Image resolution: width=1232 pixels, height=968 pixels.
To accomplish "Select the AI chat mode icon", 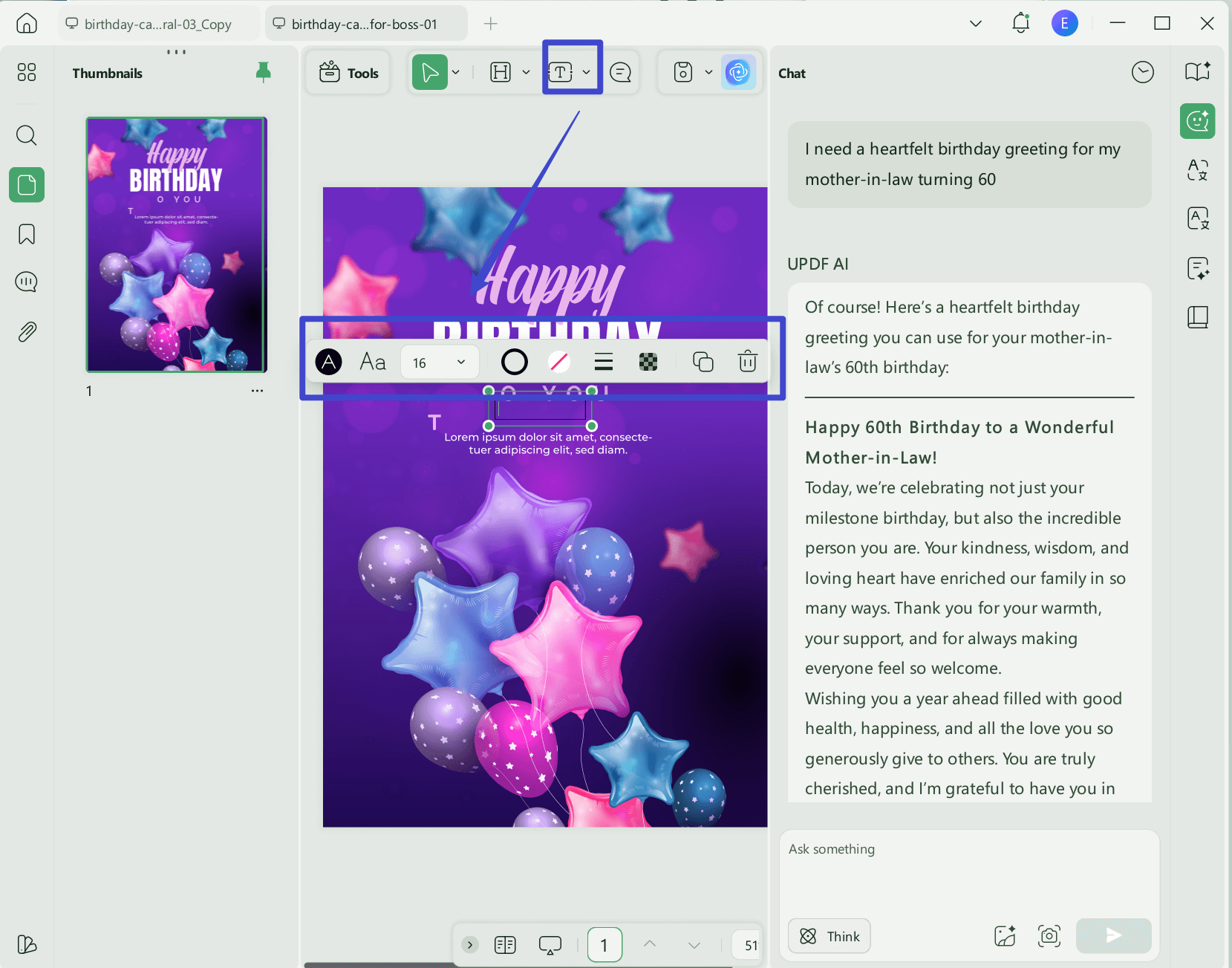I will [1197, 121].
